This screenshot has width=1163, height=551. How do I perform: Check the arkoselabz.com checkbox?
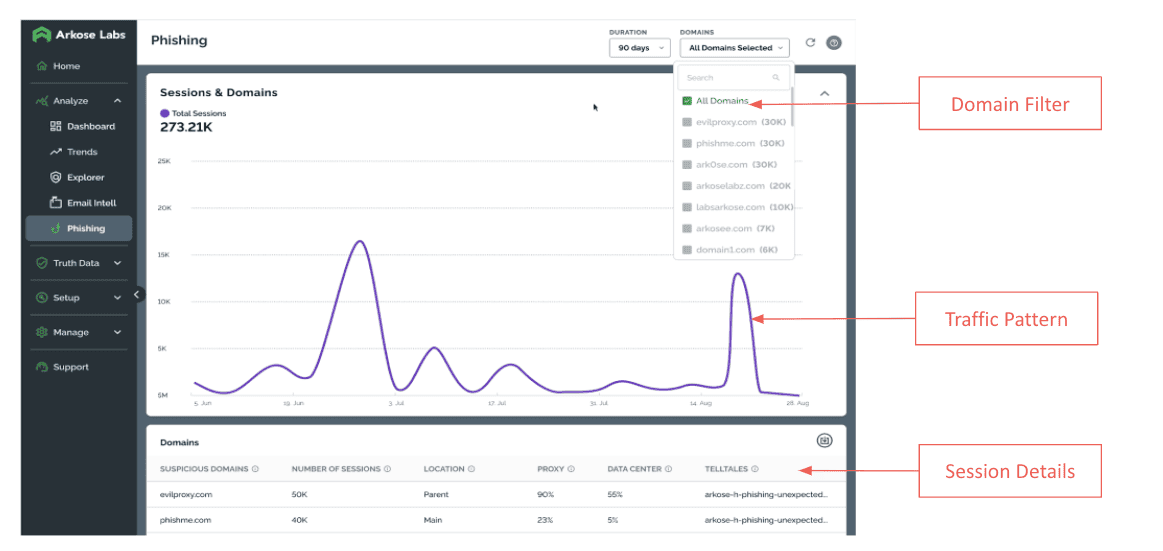tap(687, 186)
